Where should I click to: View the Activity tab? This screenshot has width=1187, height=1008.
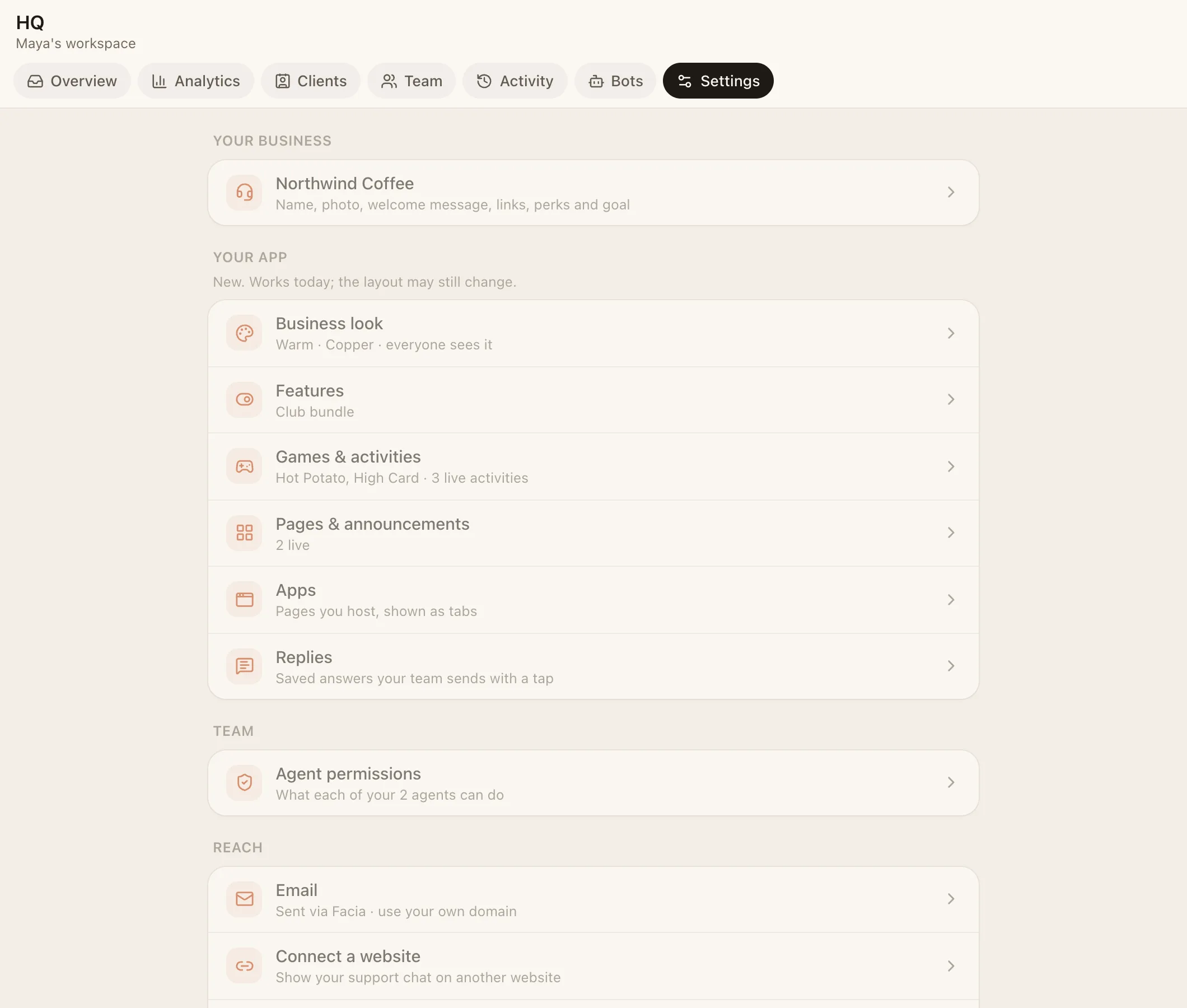tap(515, 81)
